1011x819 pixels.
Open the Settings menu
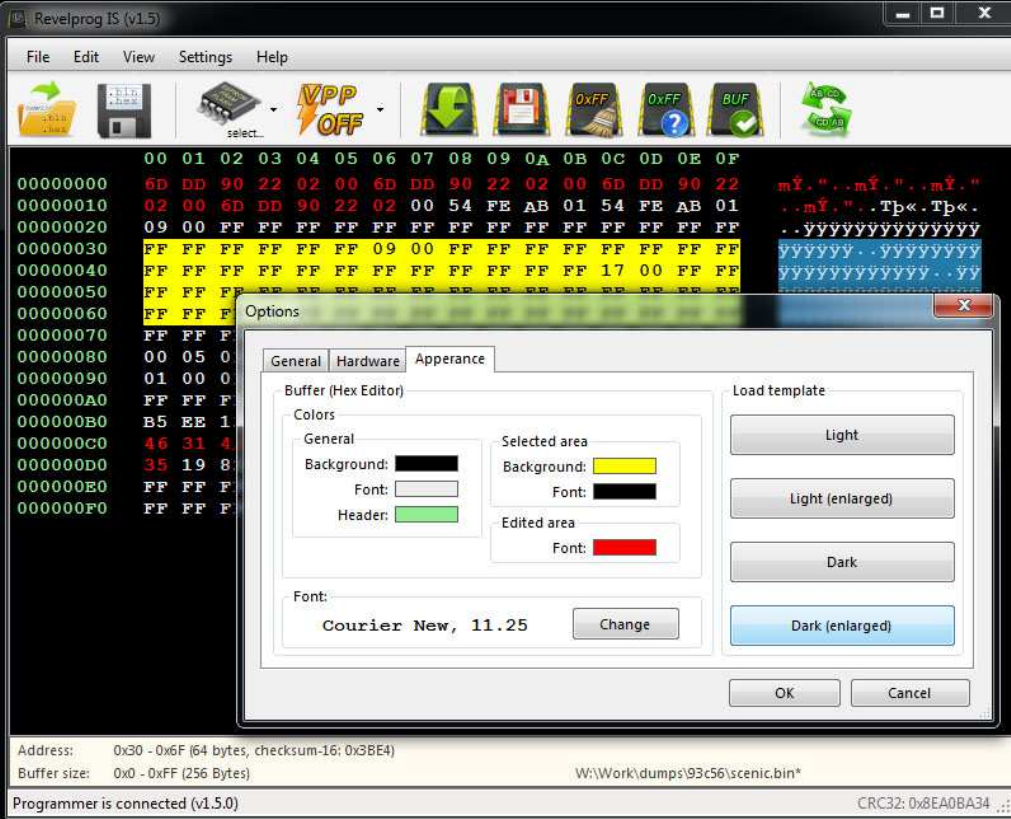(205, 57)
